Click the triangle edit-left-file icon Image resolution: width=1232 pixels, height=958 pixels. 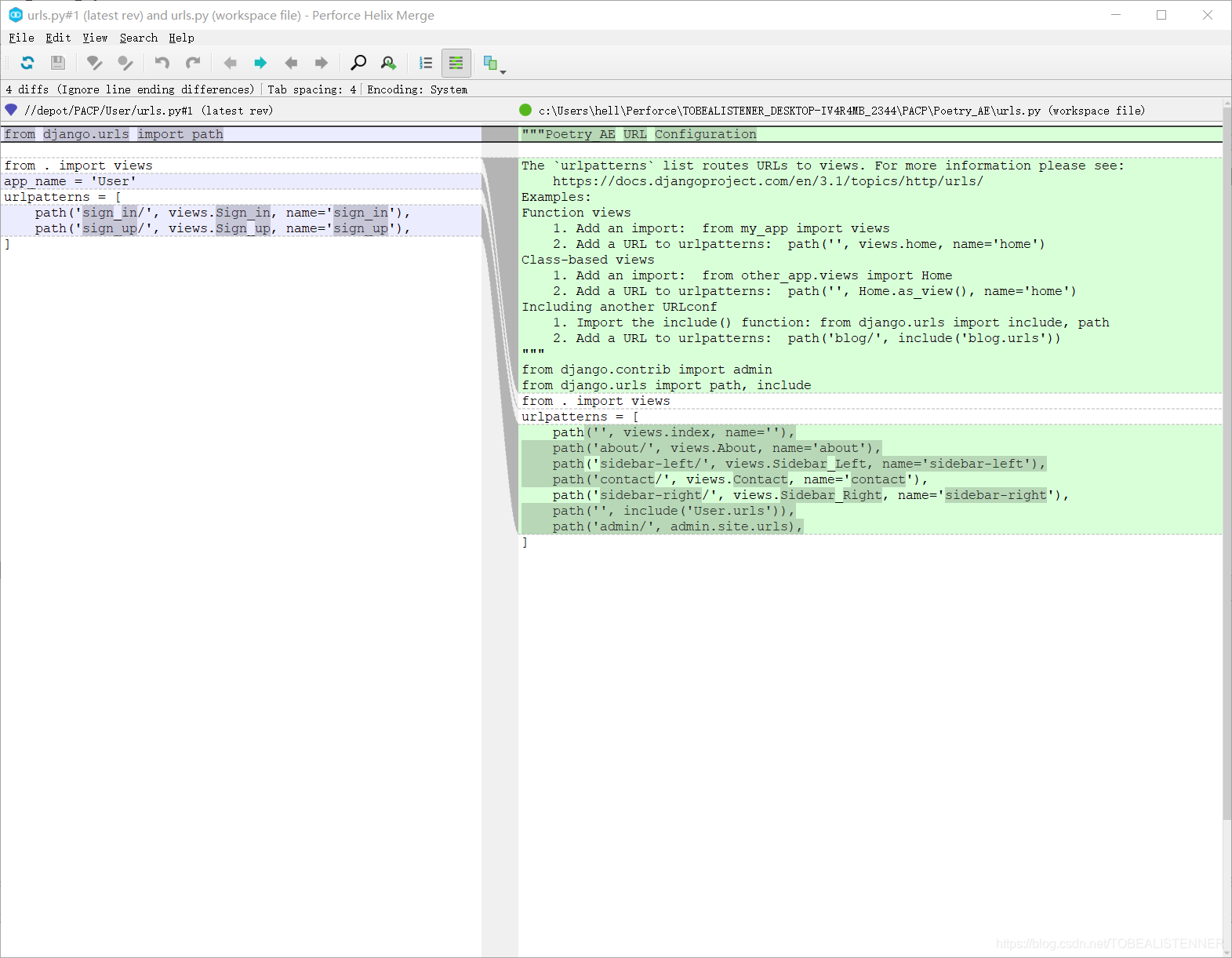(x=95, y=63)
